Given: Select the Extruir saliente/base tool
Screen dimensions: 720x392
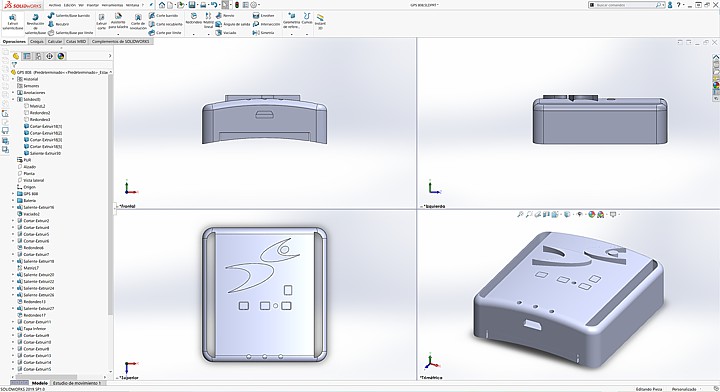Looking at the screenshot, I should [x=13, y=22].
